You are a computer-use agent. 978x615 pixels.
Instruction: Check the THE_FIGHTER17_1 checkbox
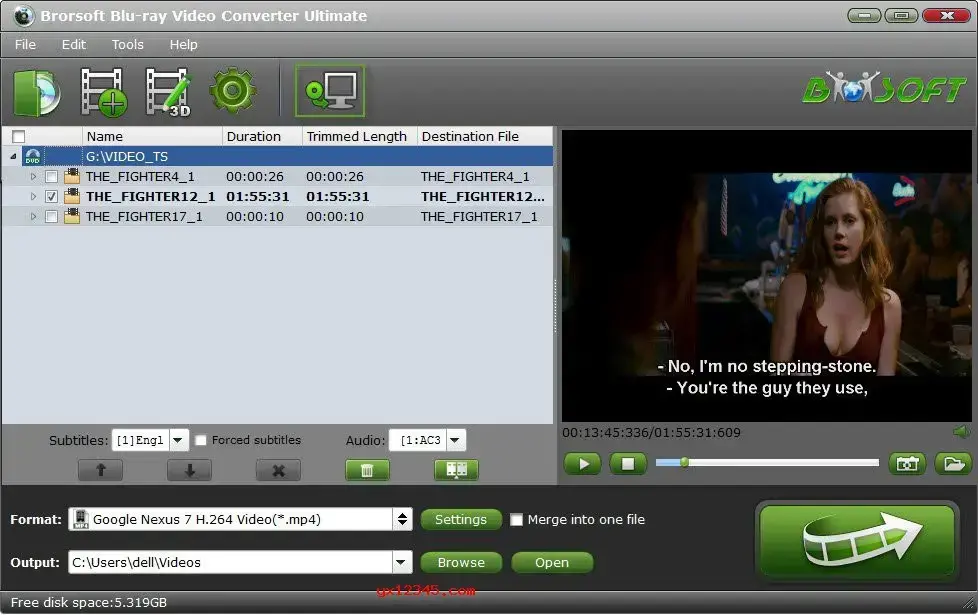[x=52, y=216]
